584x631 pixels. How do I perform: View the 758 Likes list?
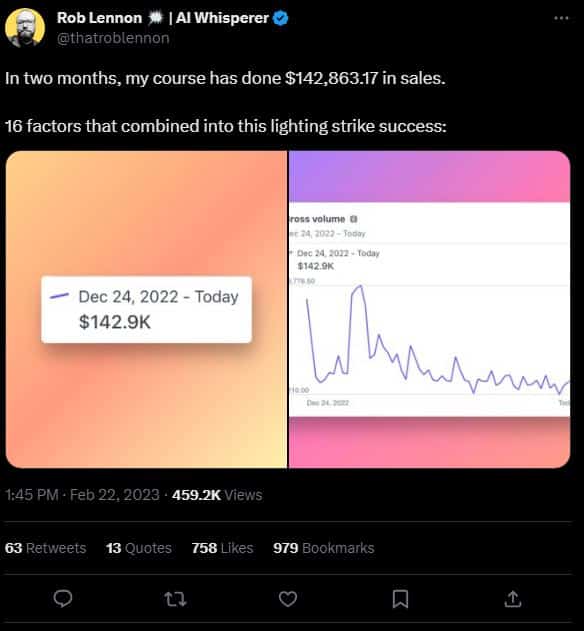(222, 548)
